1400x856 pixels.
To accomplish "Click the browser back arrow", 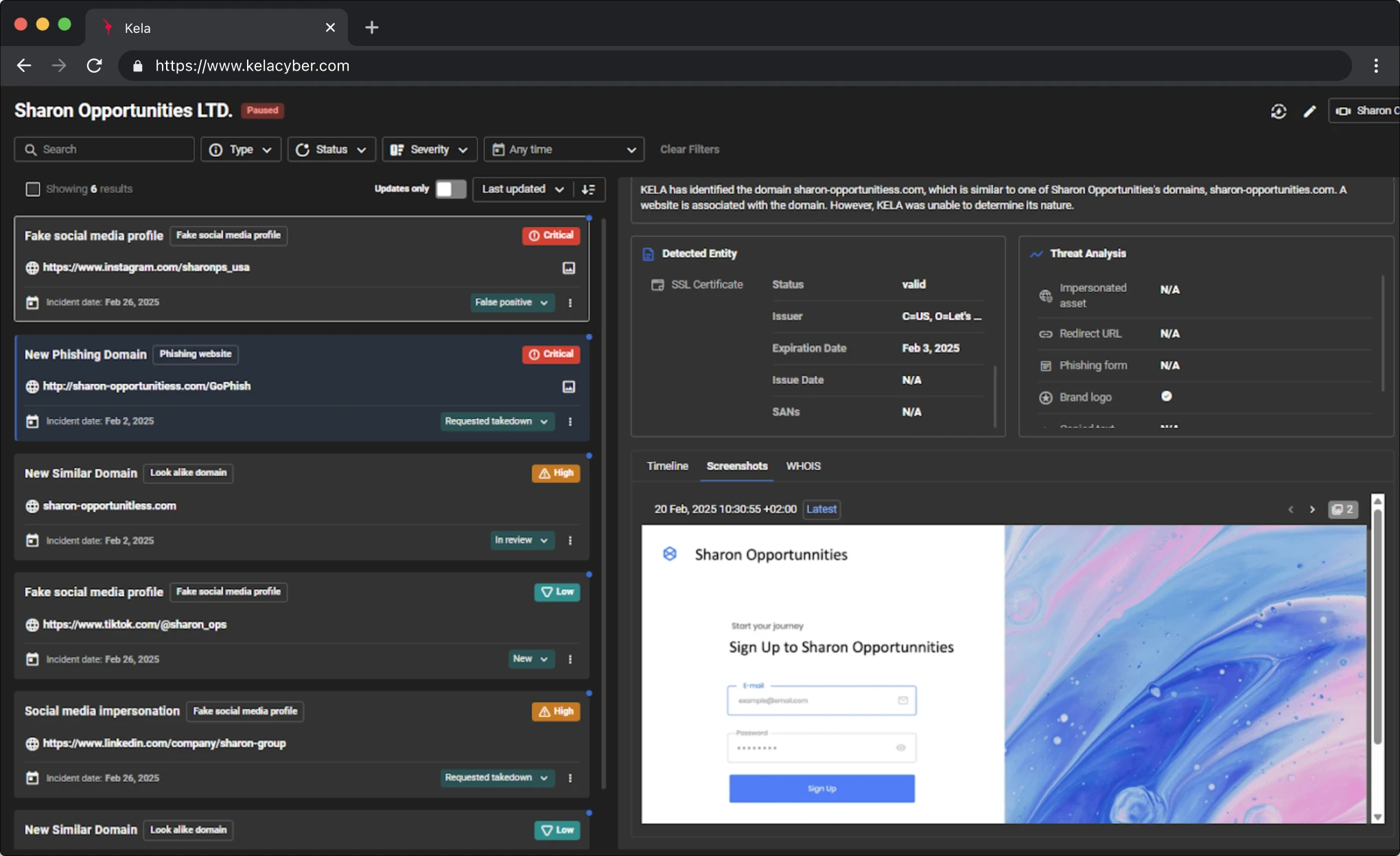I will 24,66.
